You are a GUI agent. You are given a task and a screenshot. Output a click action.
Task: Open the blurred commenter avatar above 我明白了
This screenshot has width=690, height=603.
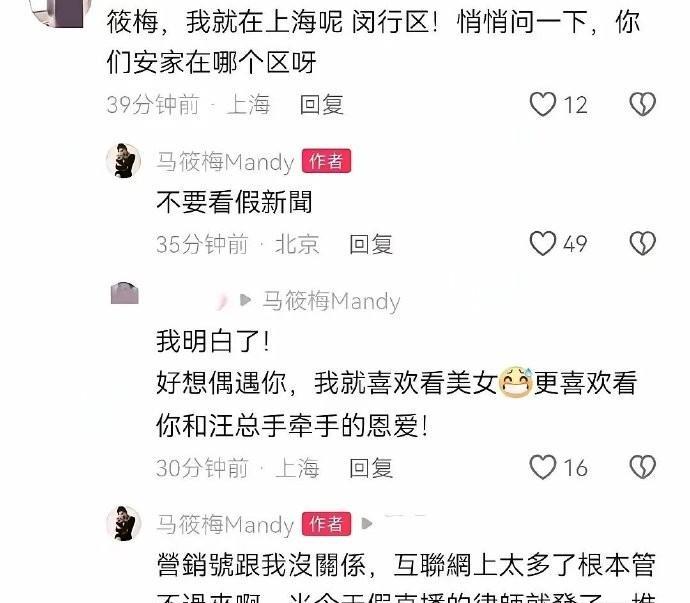point(125,293)
